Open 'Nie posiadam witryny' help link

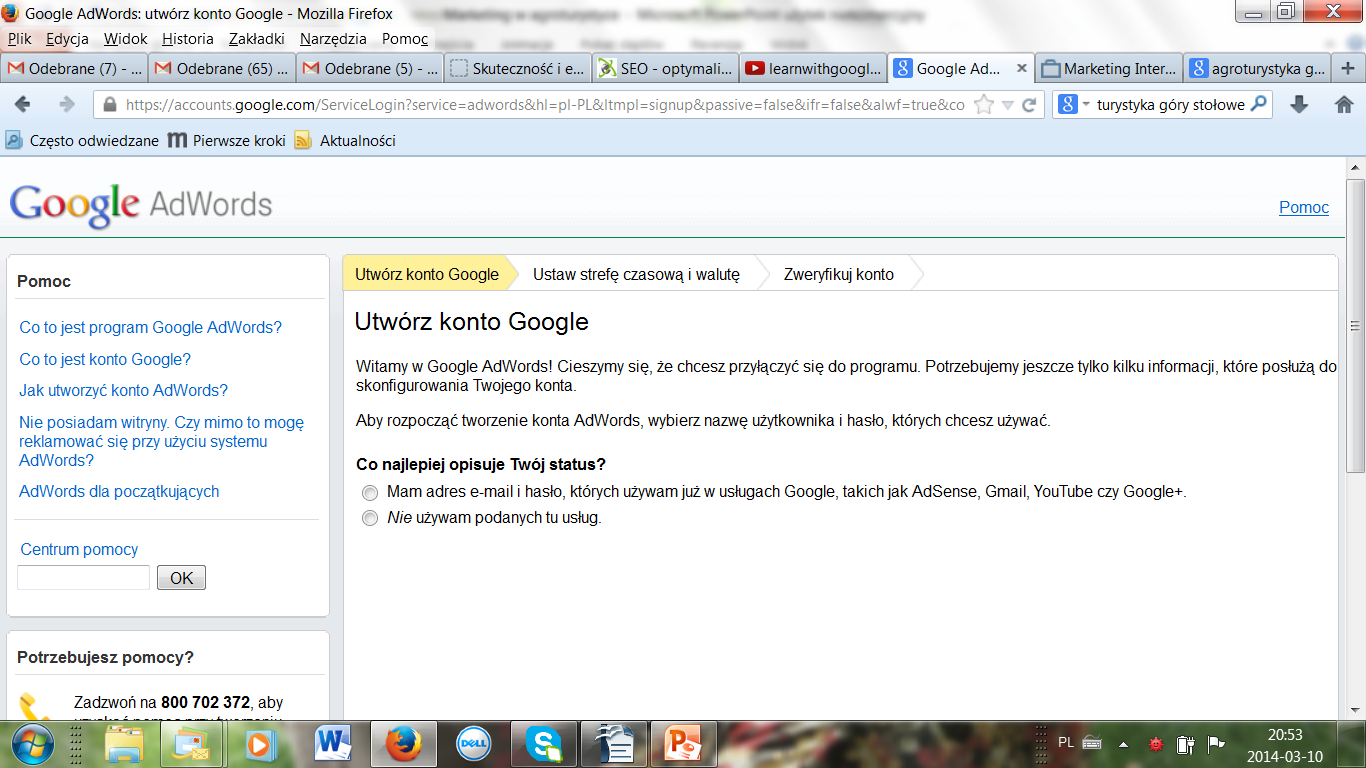[x=161, y=441]
